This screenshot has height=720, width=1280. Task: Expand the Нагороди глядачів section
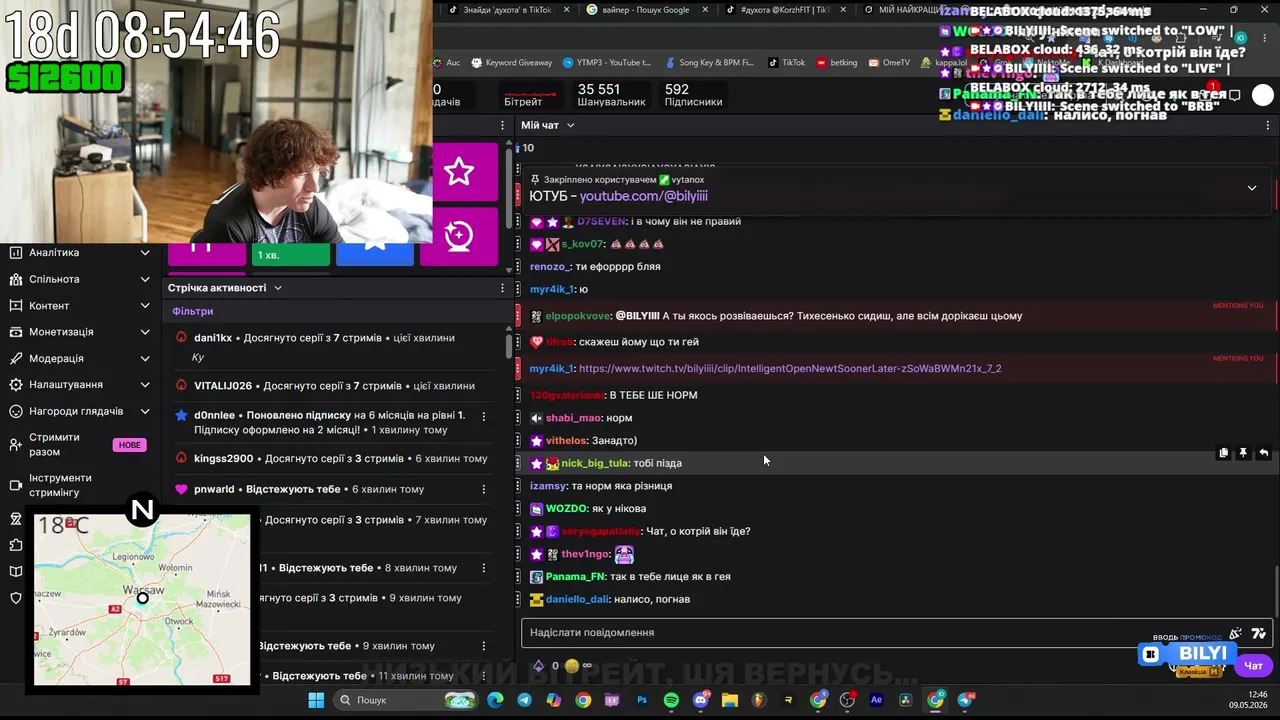click(145, 411)
